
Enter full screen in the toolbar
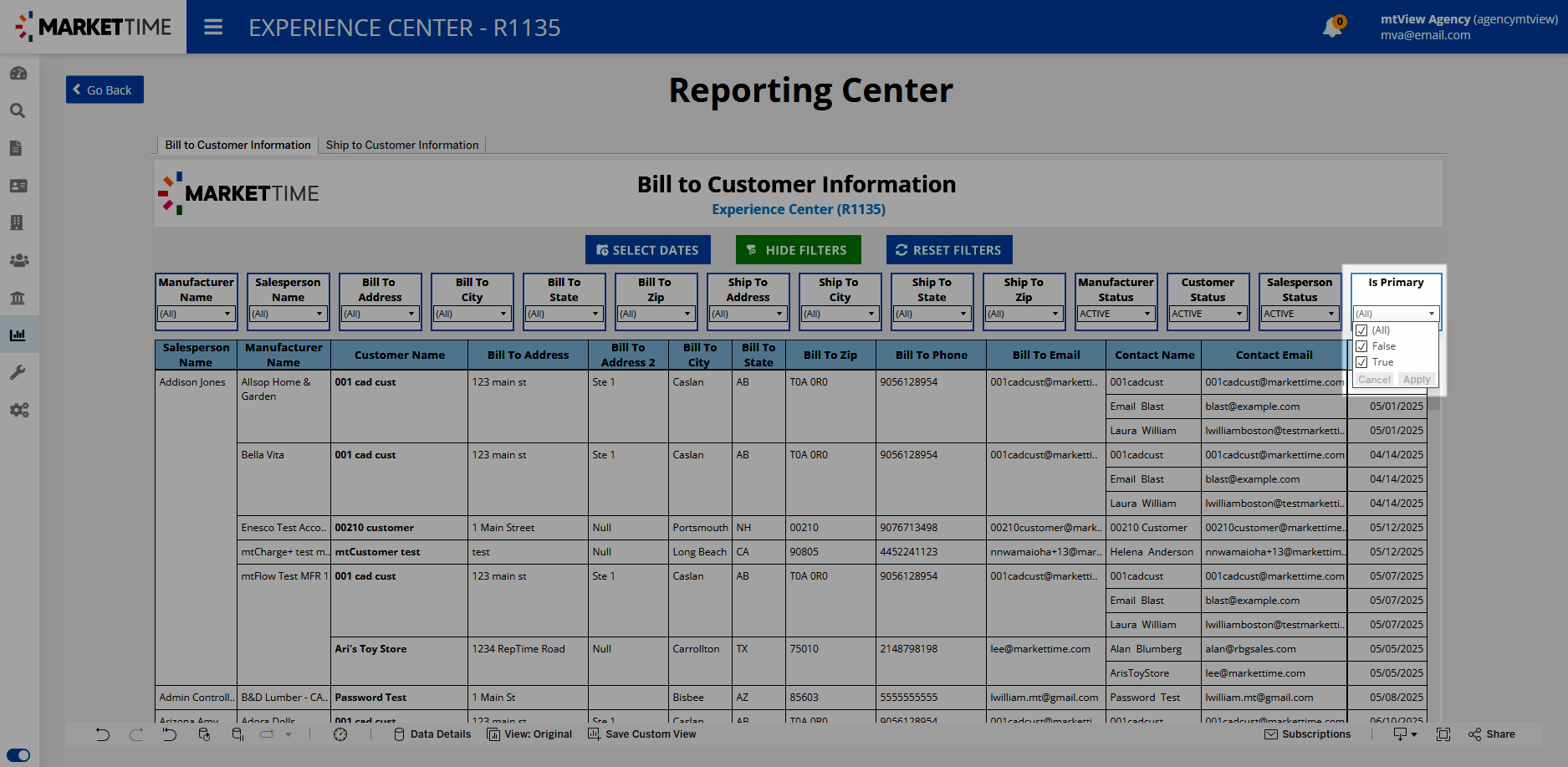pyautogui.click(x=1443, y=734)
